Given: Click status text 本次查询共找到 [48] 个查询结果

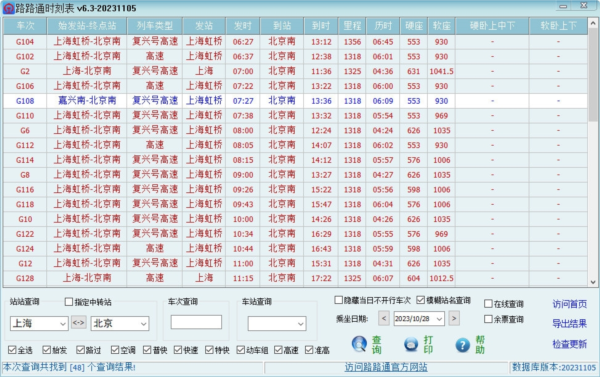Looking at the screenshot, I should pos(69,367).
